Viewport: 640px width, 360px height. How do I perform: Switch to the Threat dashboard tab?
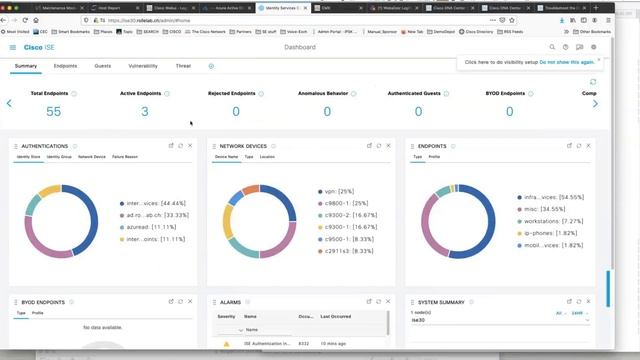click(183, 66)
